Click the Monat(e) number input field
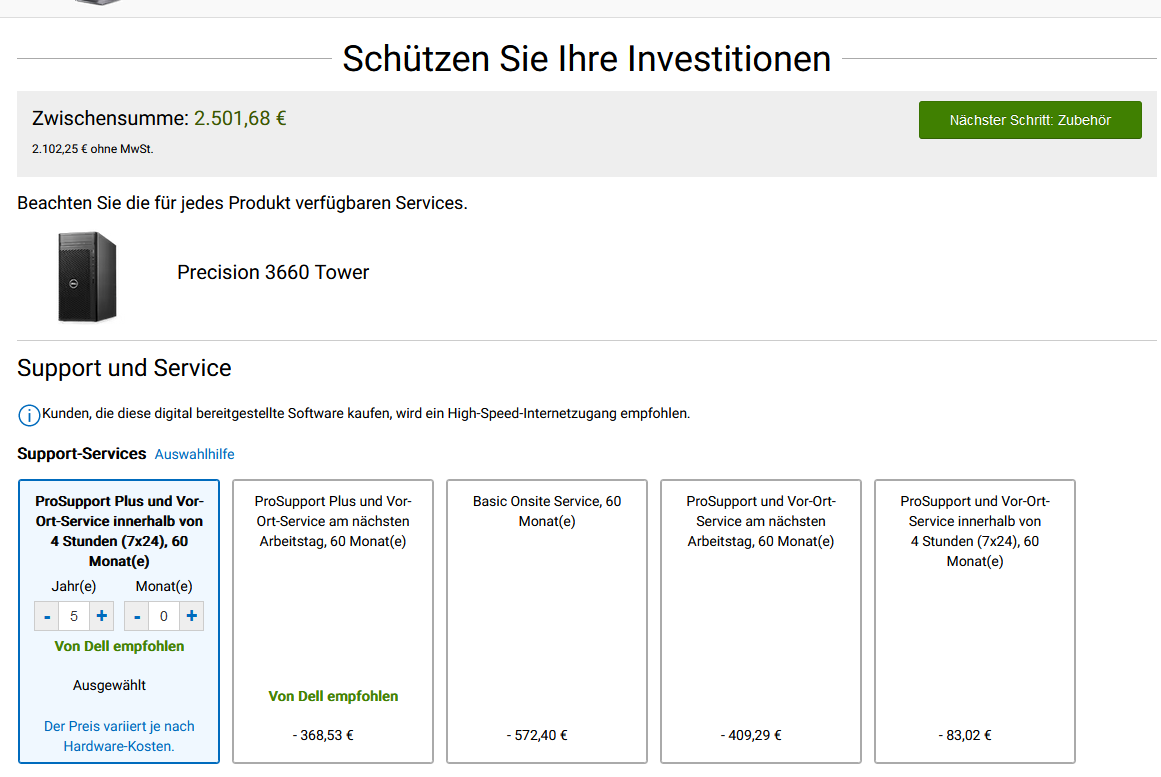 [x=163, y=615]
